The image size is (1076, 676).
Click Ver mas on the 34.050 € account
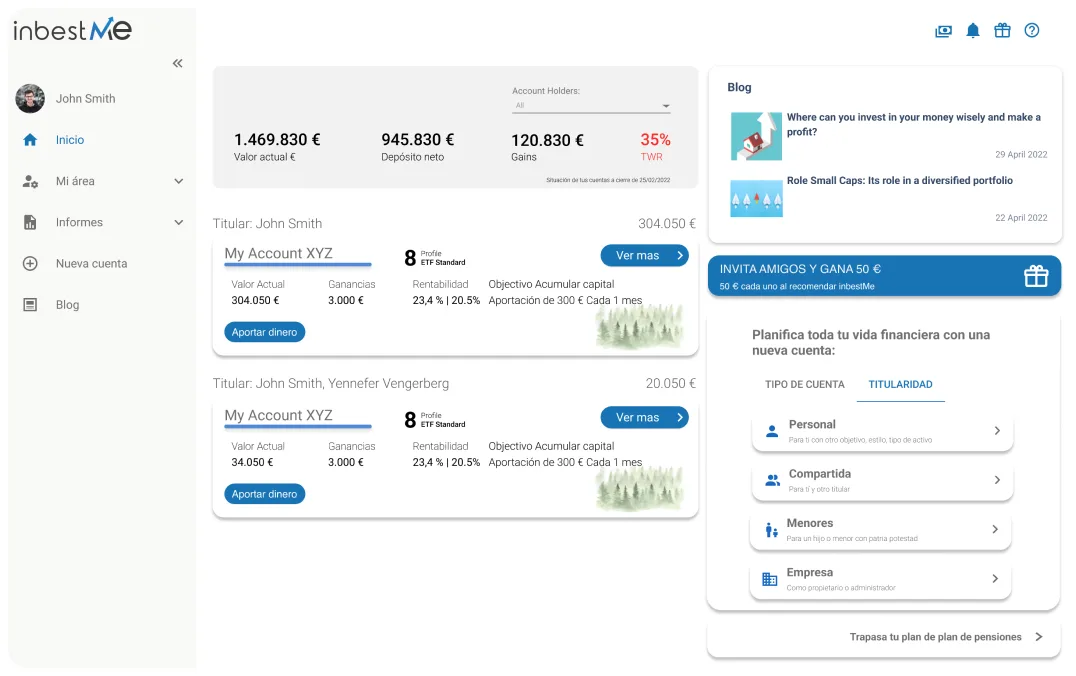(644, 417)
